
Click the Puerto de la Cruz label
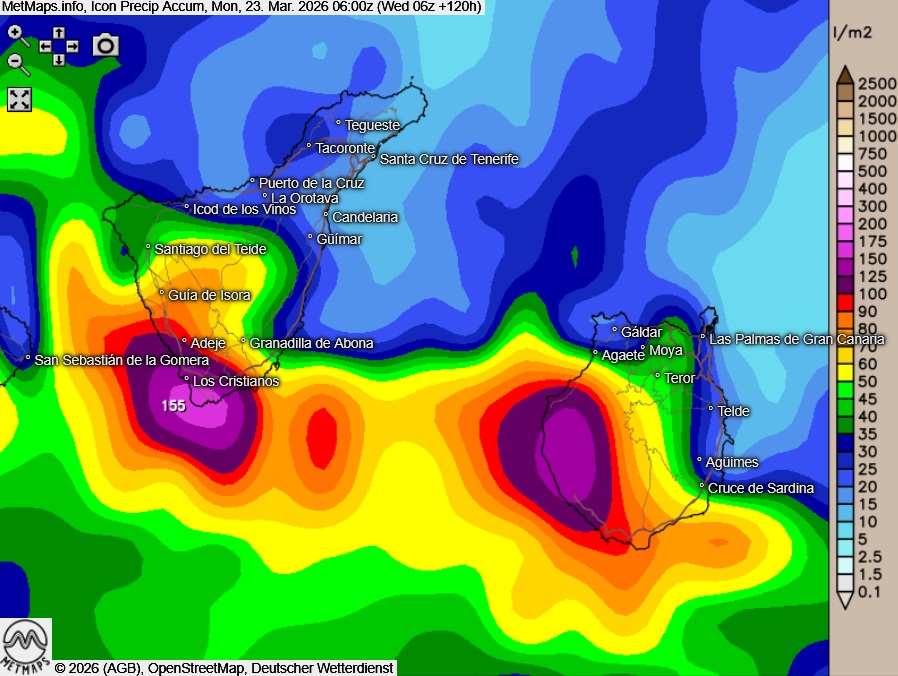pyautogui.click(x=311, y=183)
